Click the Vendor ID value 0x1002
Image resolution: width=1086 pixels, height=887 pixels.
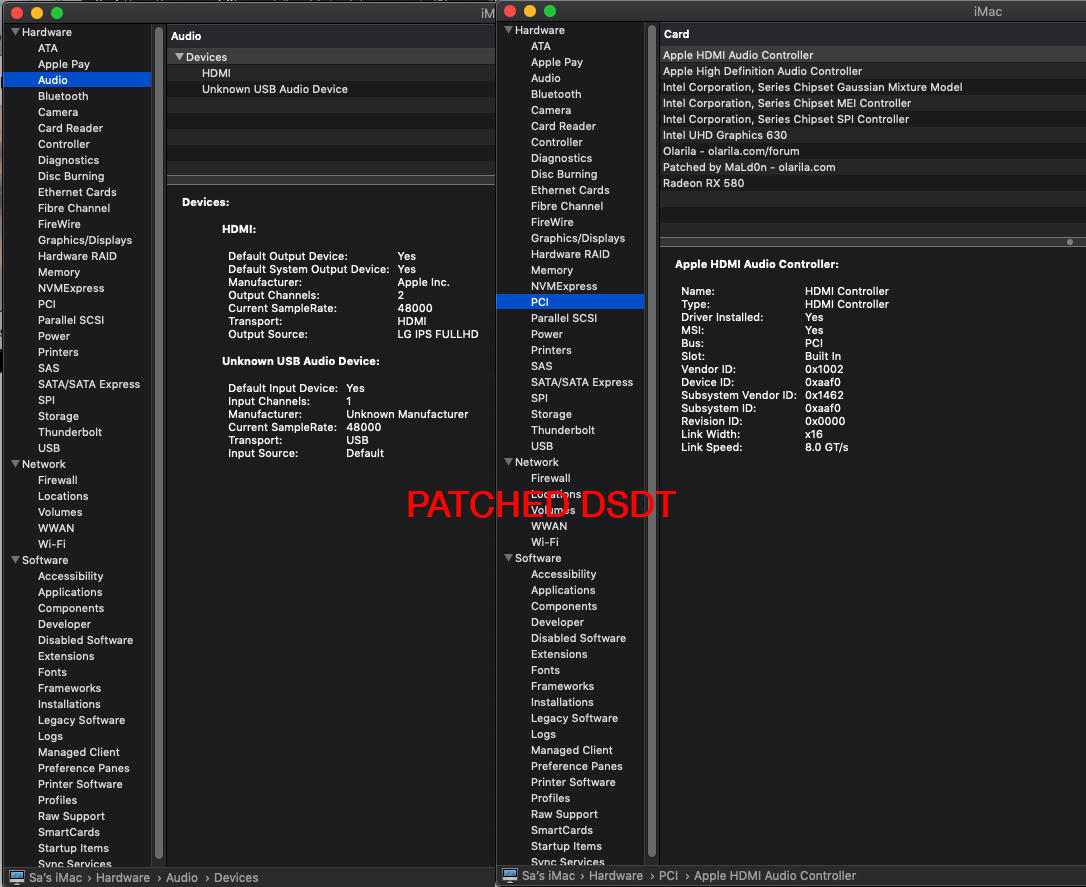[824, 369]
